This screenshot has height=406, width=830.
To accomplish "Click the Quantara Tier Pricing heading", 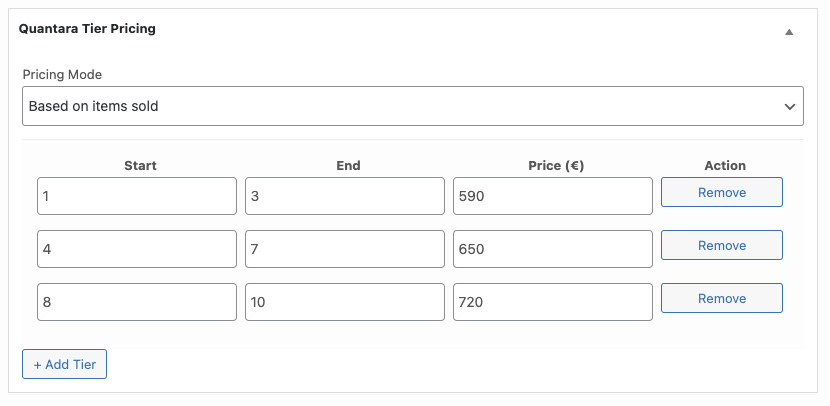I will (x=87, y=29).
